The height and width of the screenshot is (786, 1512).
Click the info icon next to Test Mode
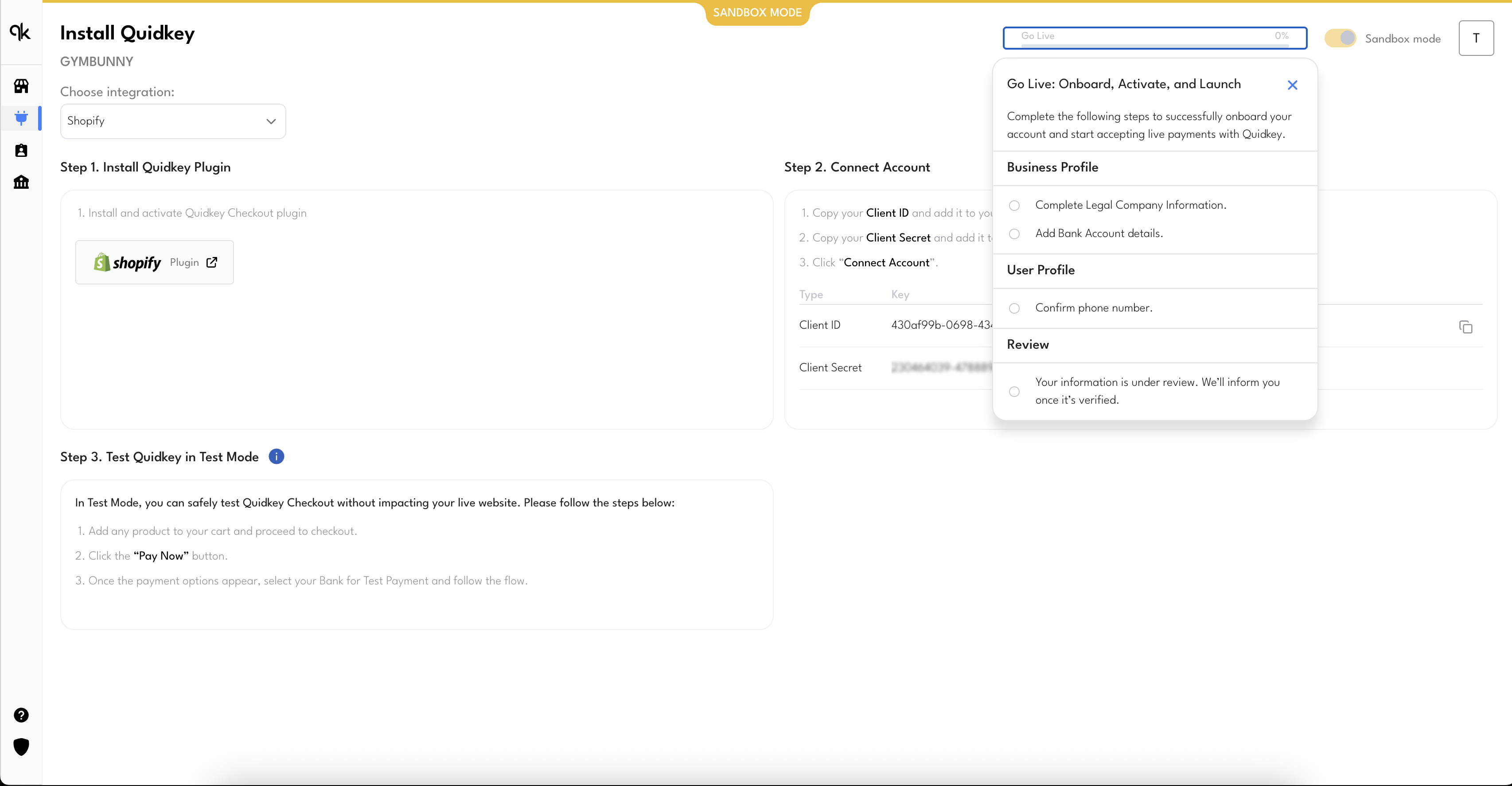(276, 456)
